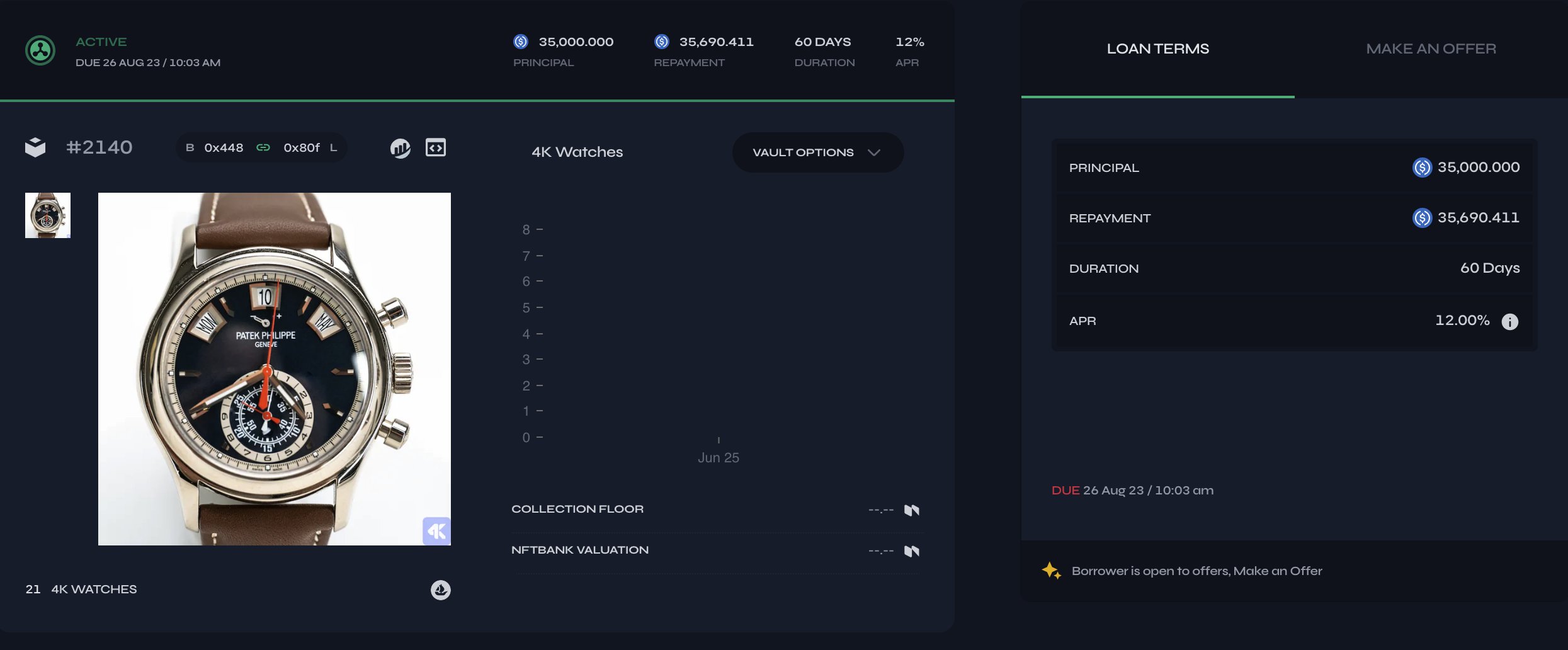Click the Vault Options chevron arrow

pos(874,152)
